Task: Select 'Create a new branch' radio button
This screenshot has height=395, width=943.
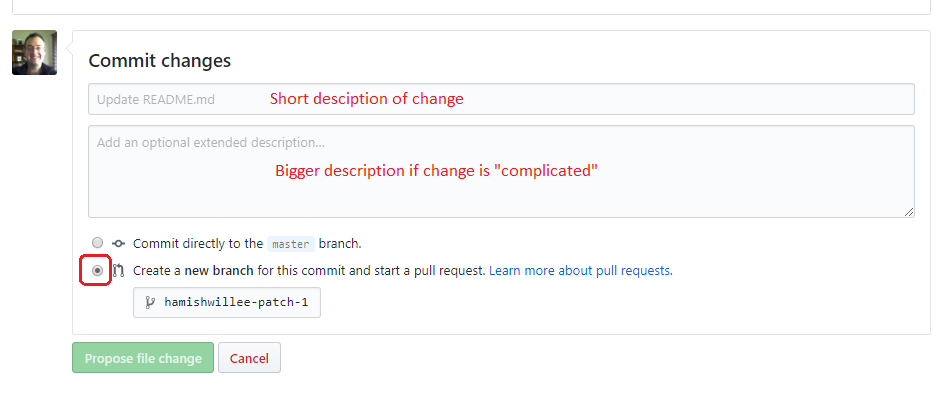Action: click(x=97, y=271)
